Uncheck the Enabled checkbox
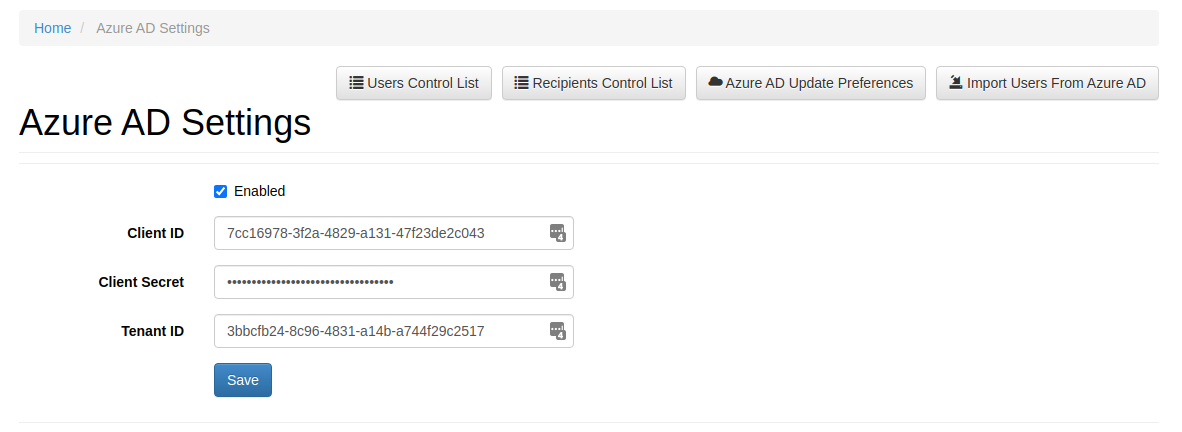Image resolution: width=1182 pixels, height=432 pixels. point(220,191)
